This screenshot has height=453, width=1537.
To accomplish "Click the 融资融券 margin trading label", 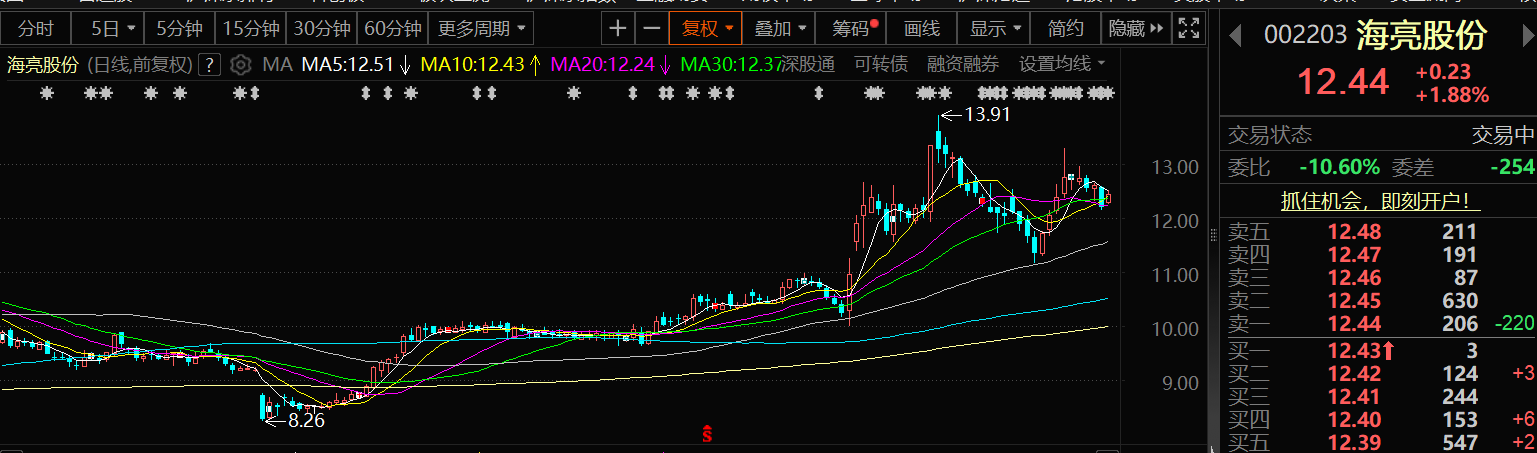I will 963,65.
